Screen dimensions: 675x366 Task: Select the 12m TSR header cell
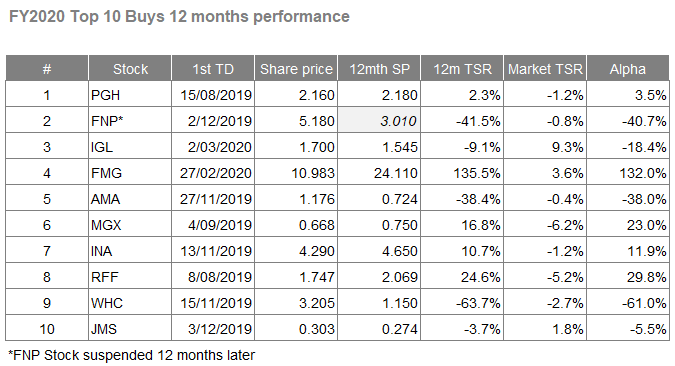[462, 68]
